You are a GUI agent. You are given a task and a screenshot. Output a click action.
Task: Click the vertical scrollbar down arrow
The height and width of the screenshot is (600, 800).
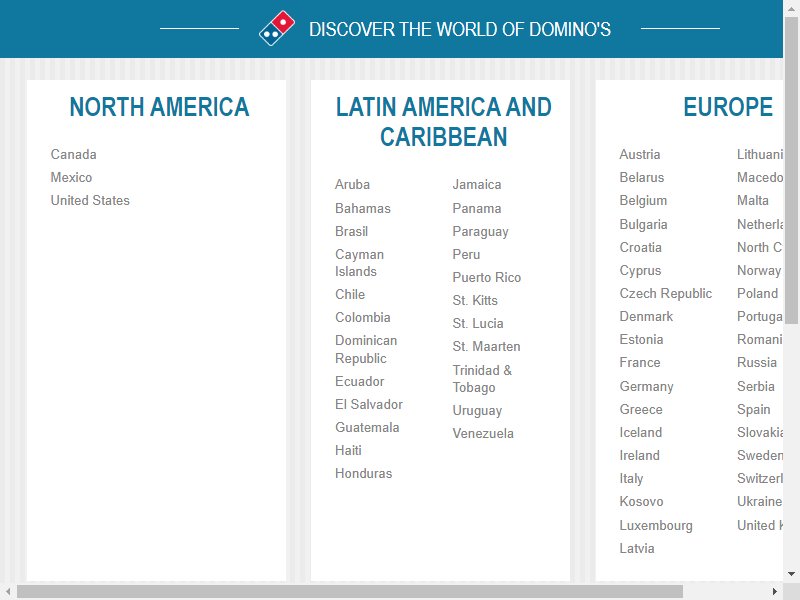click(791, 574)
